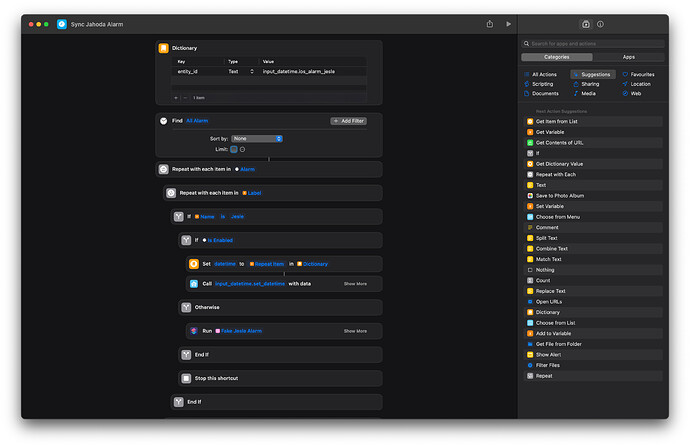Viewport: 690px width, 447px height.
Task: Remove dictionary item with minus button
Action: point(185,98)
